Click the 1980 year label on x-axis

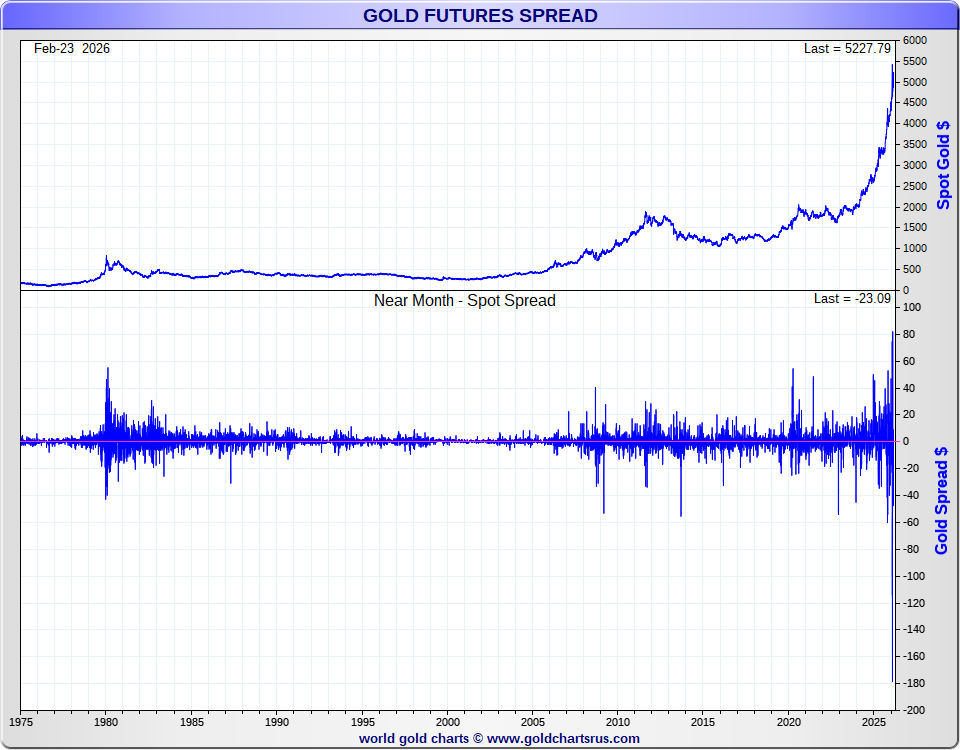tap(107, 722)
